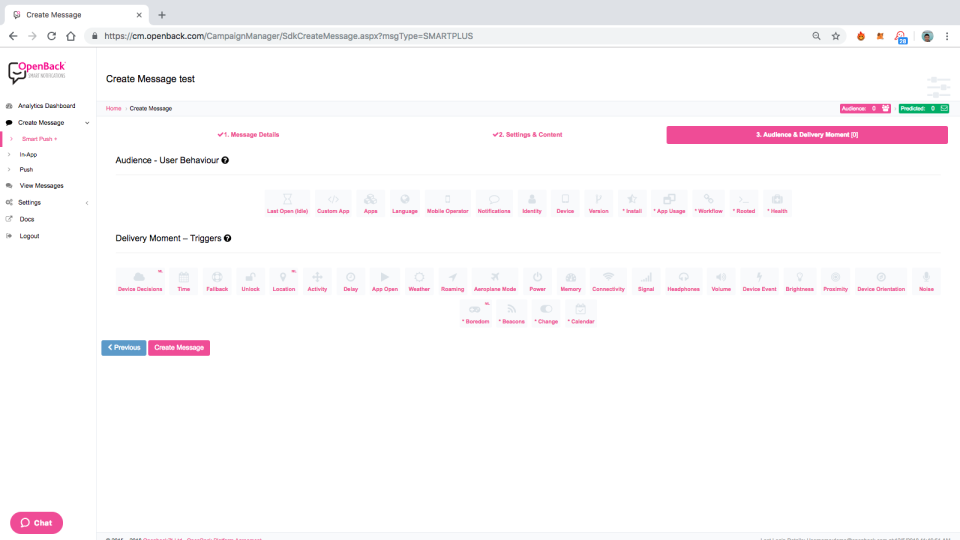Add the Boredom trigger
The height and width of the screenshot is (540, 960).
click(476, 313)
